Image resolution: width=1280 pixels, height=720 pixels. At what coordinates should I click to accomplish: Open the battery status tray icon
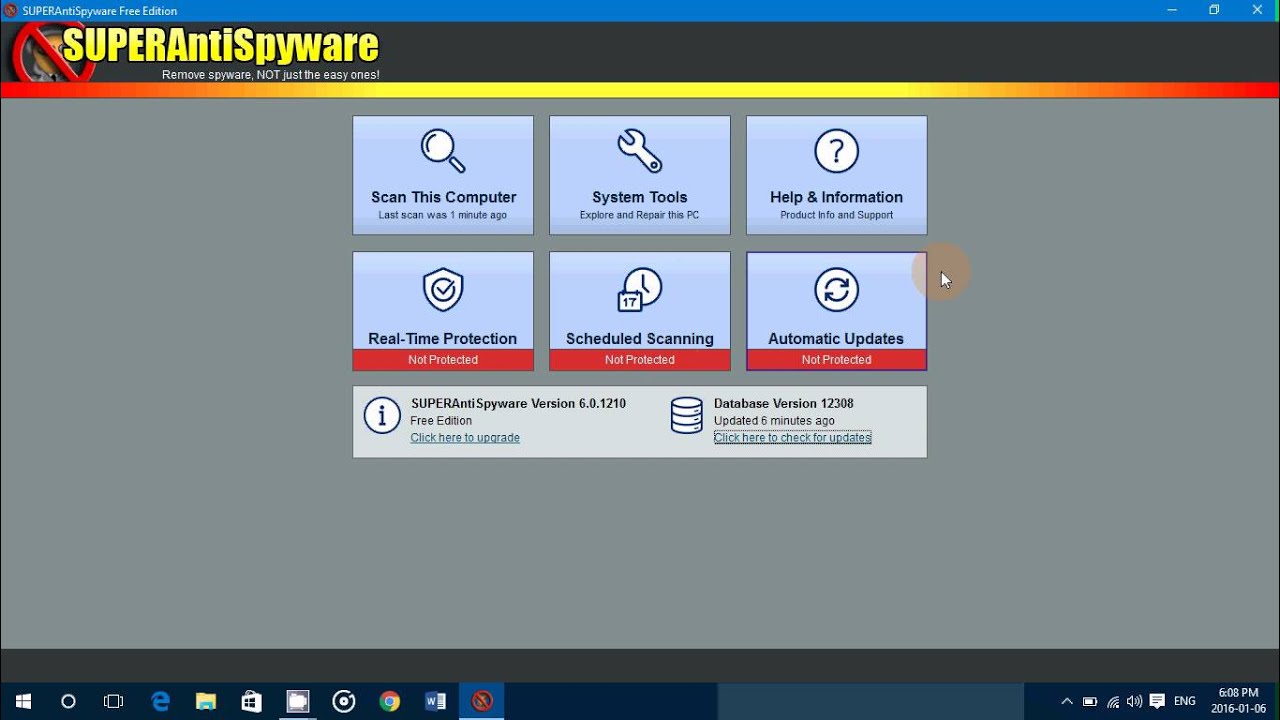click(1090, 702)
